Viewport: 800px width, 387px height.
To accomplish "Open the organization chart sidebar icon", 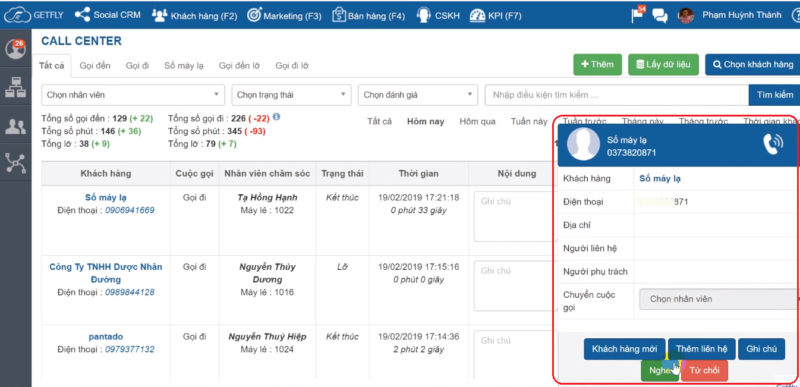I will (15, 87).
